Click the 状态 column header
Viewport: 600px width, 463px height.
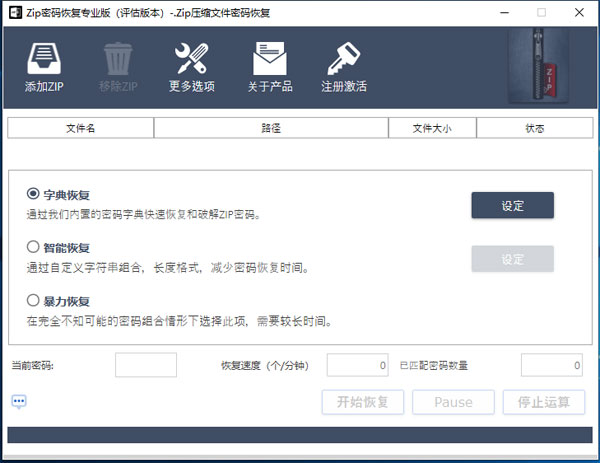(535, 128)
